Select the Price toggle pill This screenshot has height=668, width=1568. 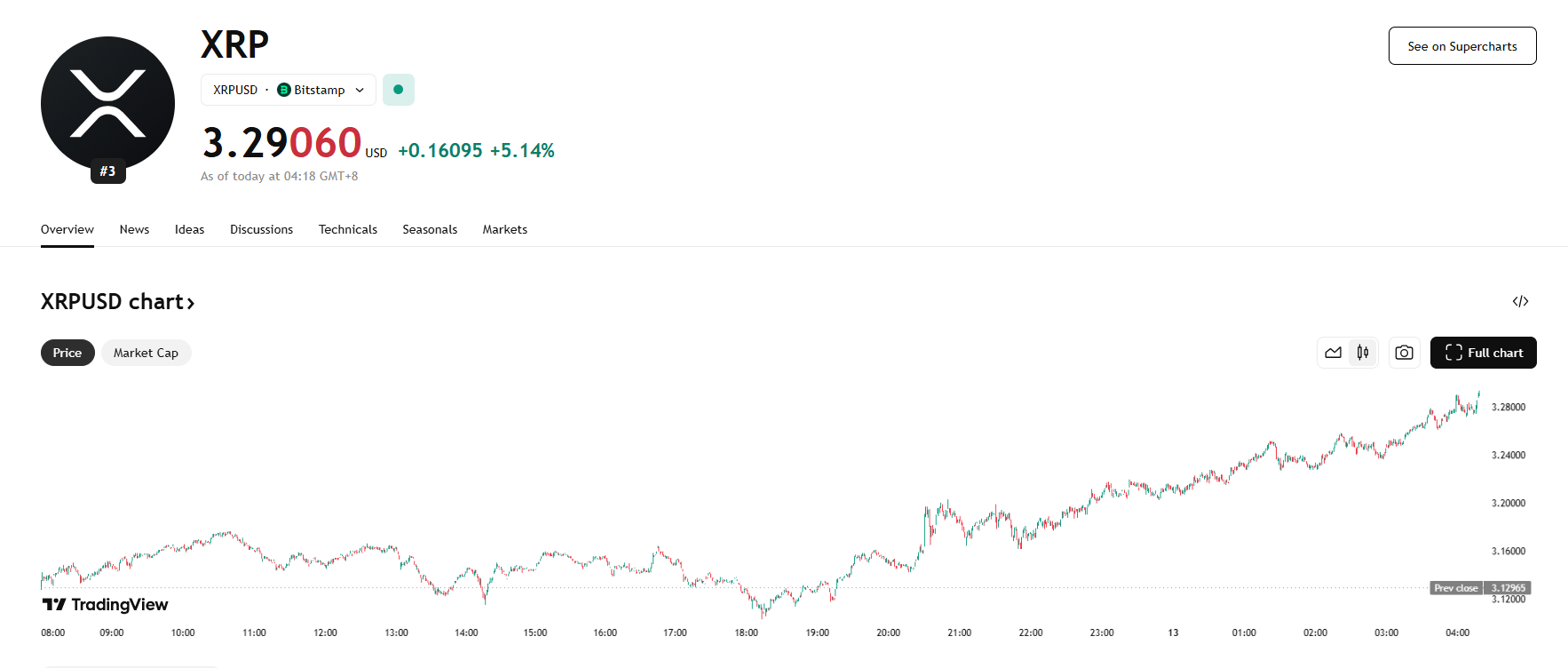point(67,353)
